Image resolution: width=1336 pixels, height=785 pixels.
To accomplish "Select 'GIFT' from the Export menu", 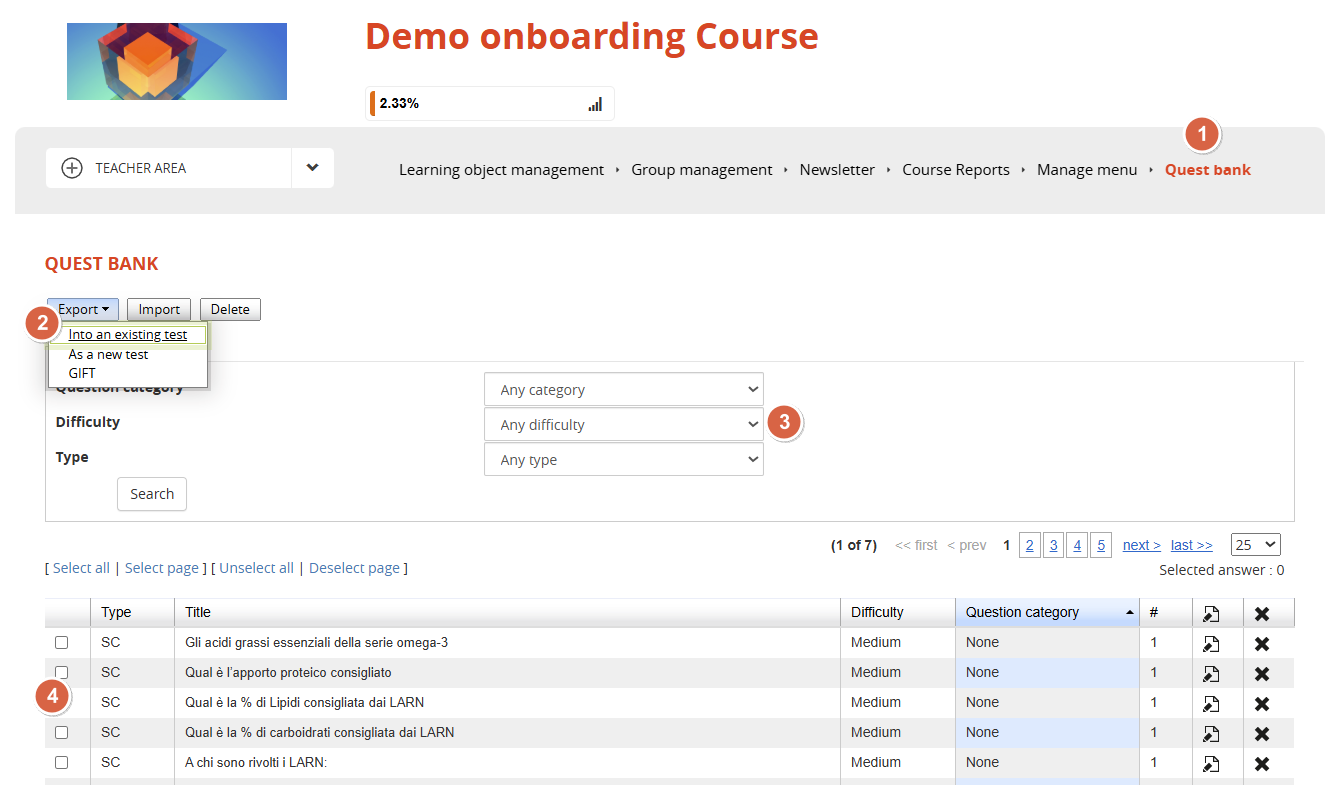I will tap(82, 373).
